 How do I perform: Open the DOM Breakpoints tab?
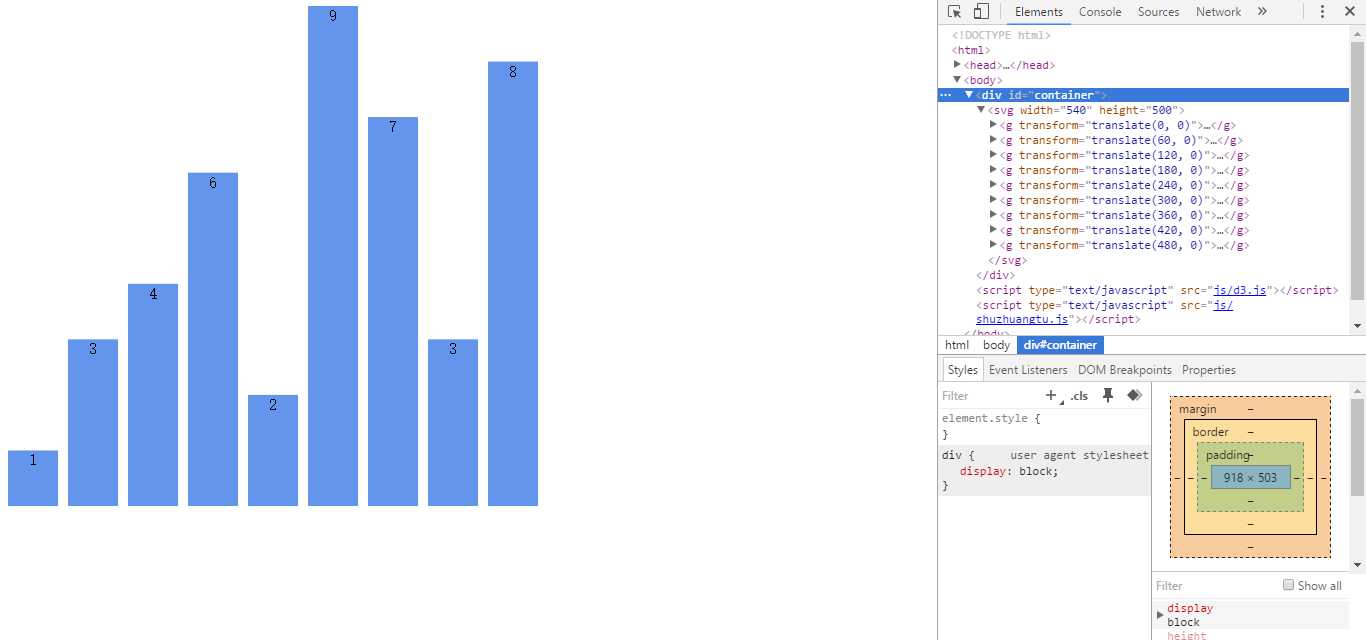click(1124, 370)
